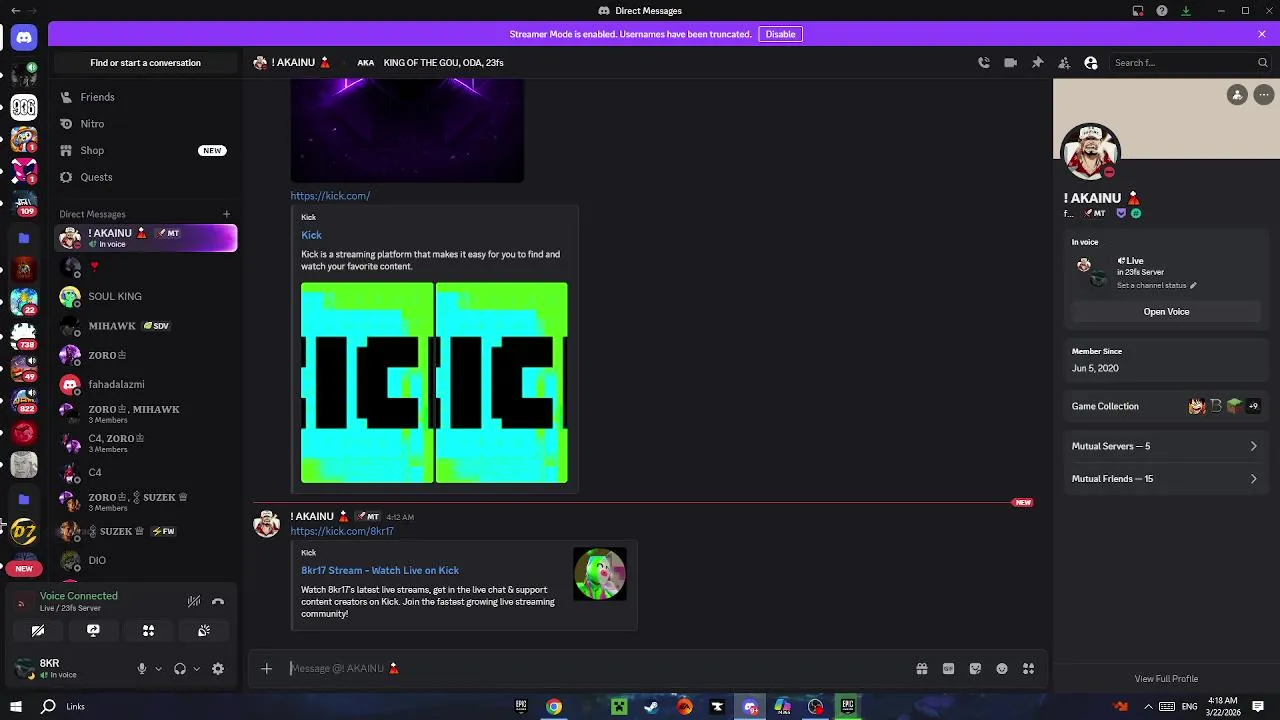Click the green update download icon

tap(1186, 11)
